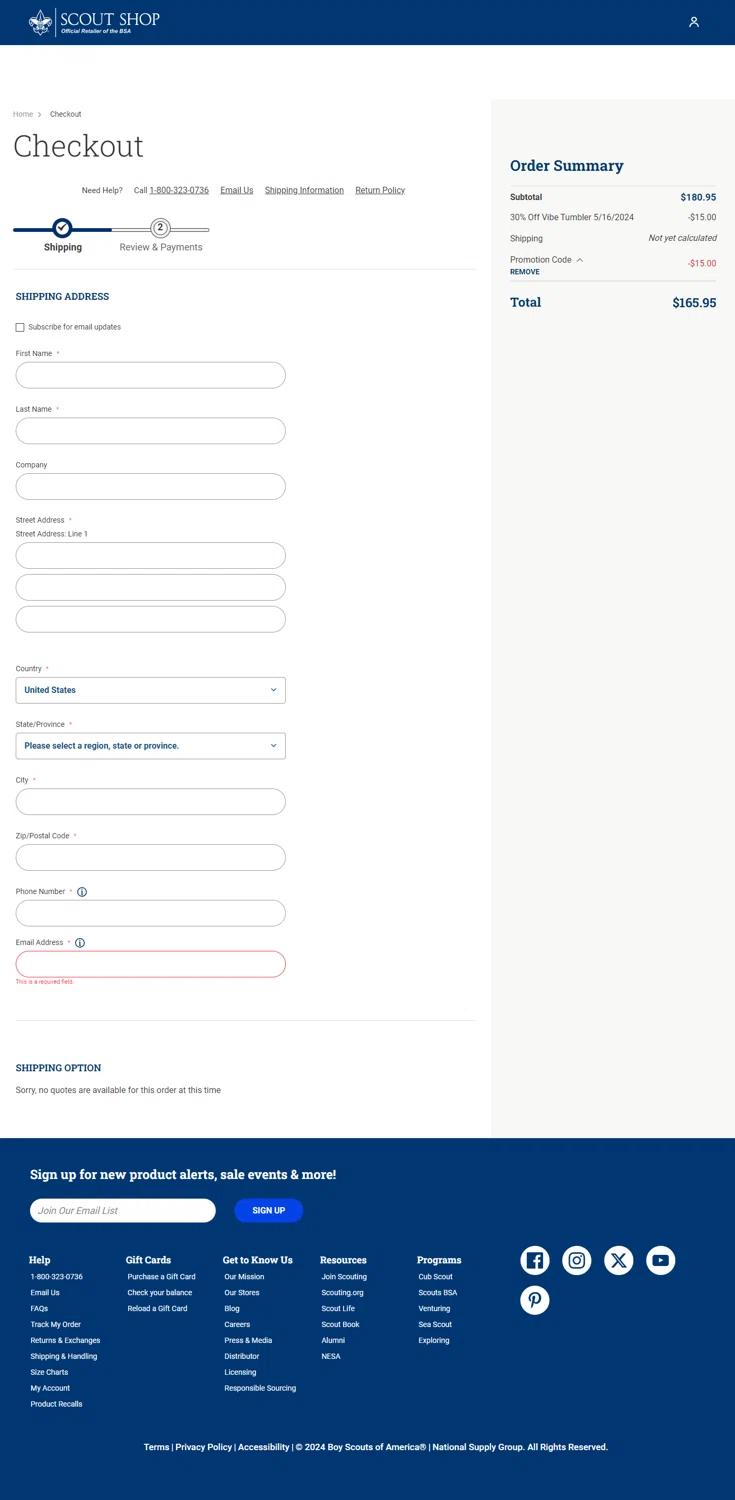Open the State/Province dropdown
735x1500 pixels.
pyautogui.click(x=151, y=746)
